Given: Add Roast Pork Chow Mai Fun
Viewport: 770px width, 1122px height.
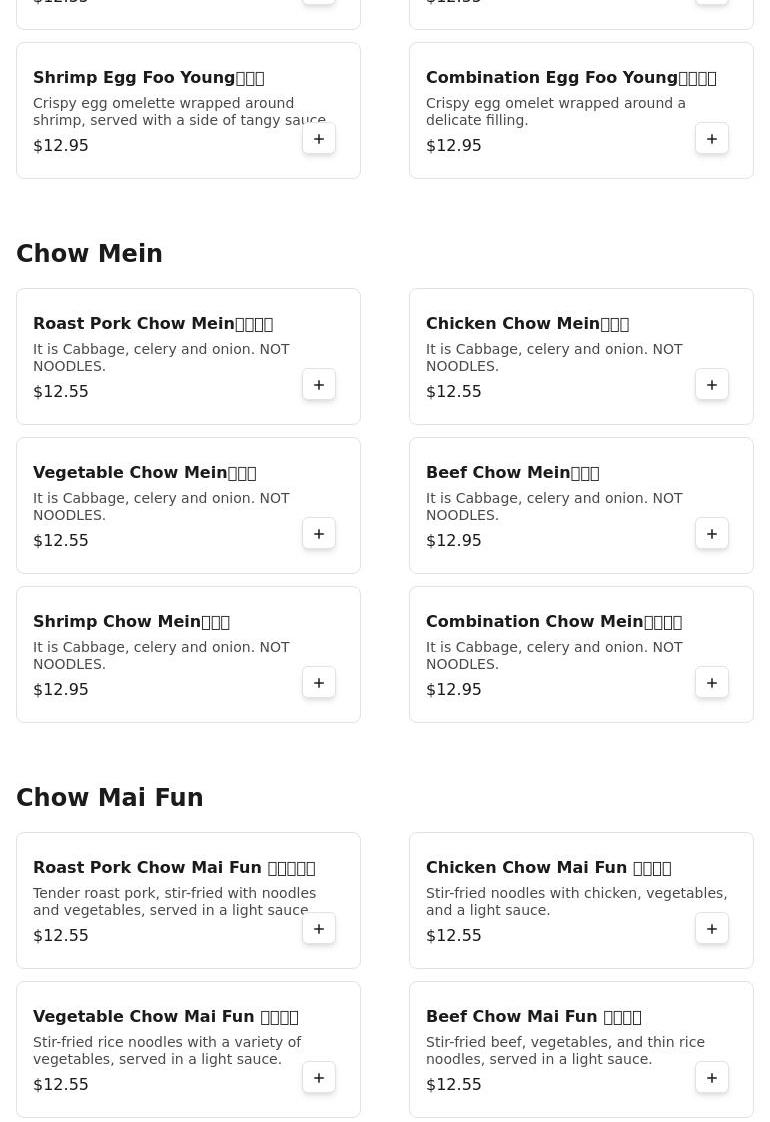Looking at the screenshot, I should (319, 929).
